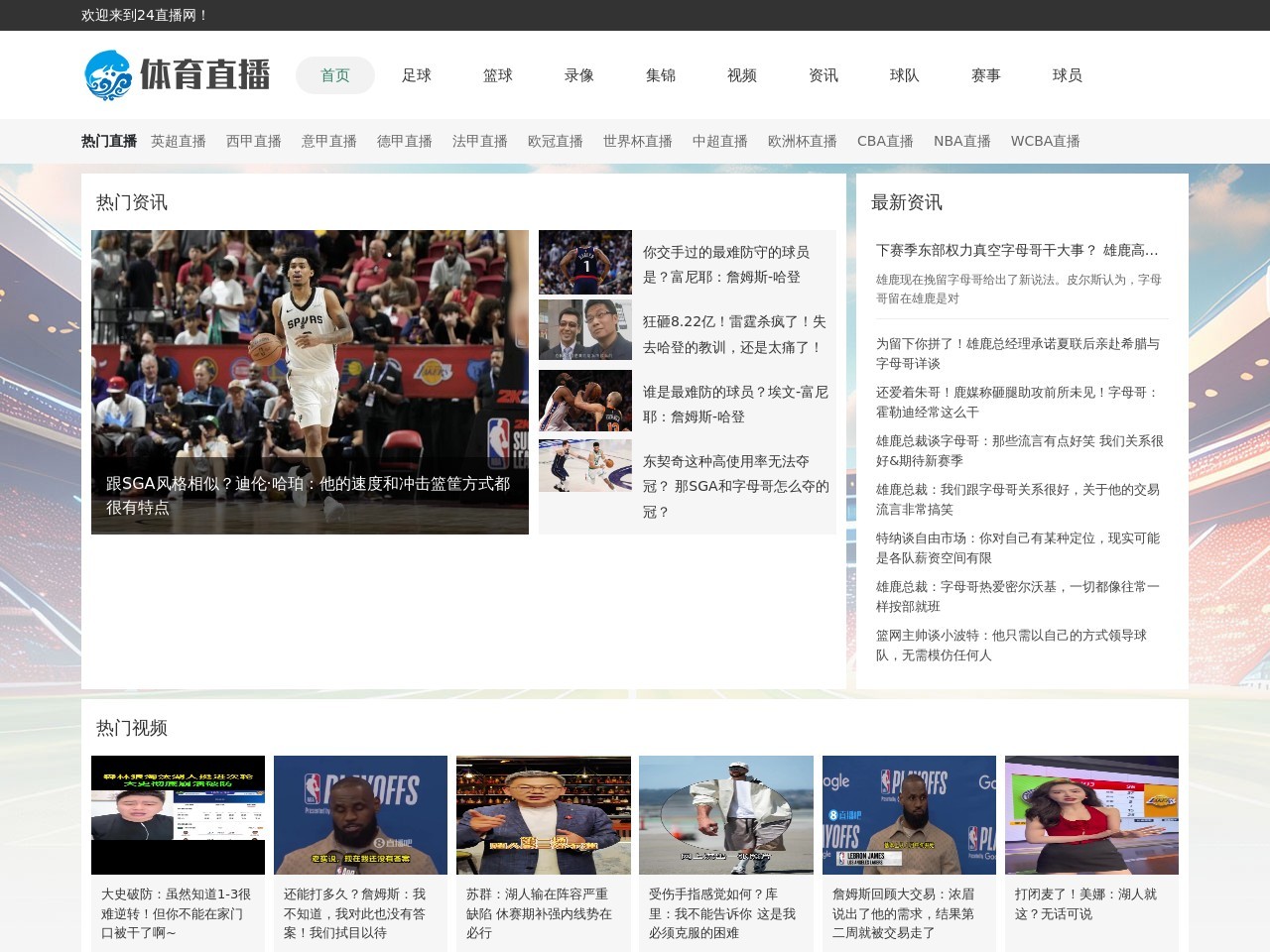Select the 录像 menu item
This screenshot has height=952, width=1270.
(x=579, y=75)
